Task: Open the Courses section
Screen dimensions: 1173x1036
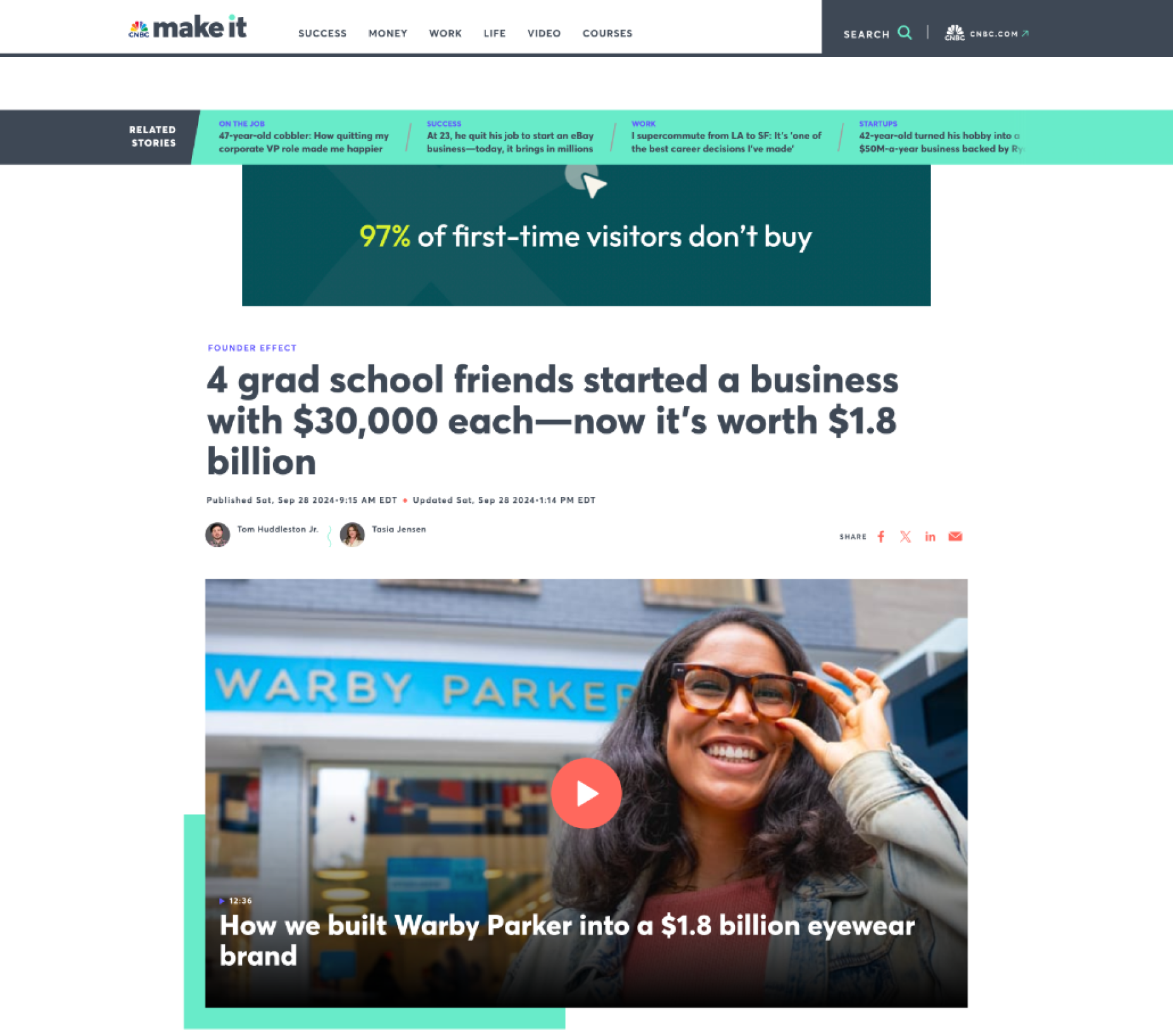Action: point(607,33)
